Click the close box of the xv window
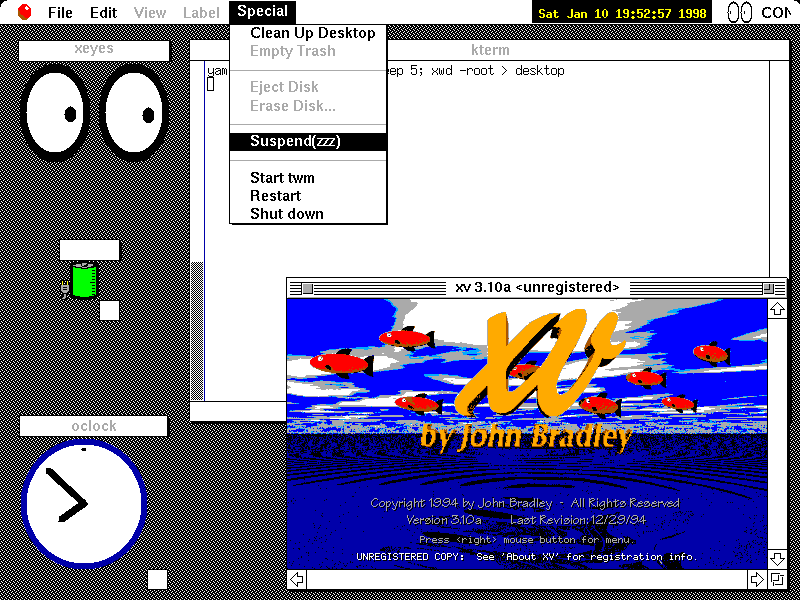 307,289
